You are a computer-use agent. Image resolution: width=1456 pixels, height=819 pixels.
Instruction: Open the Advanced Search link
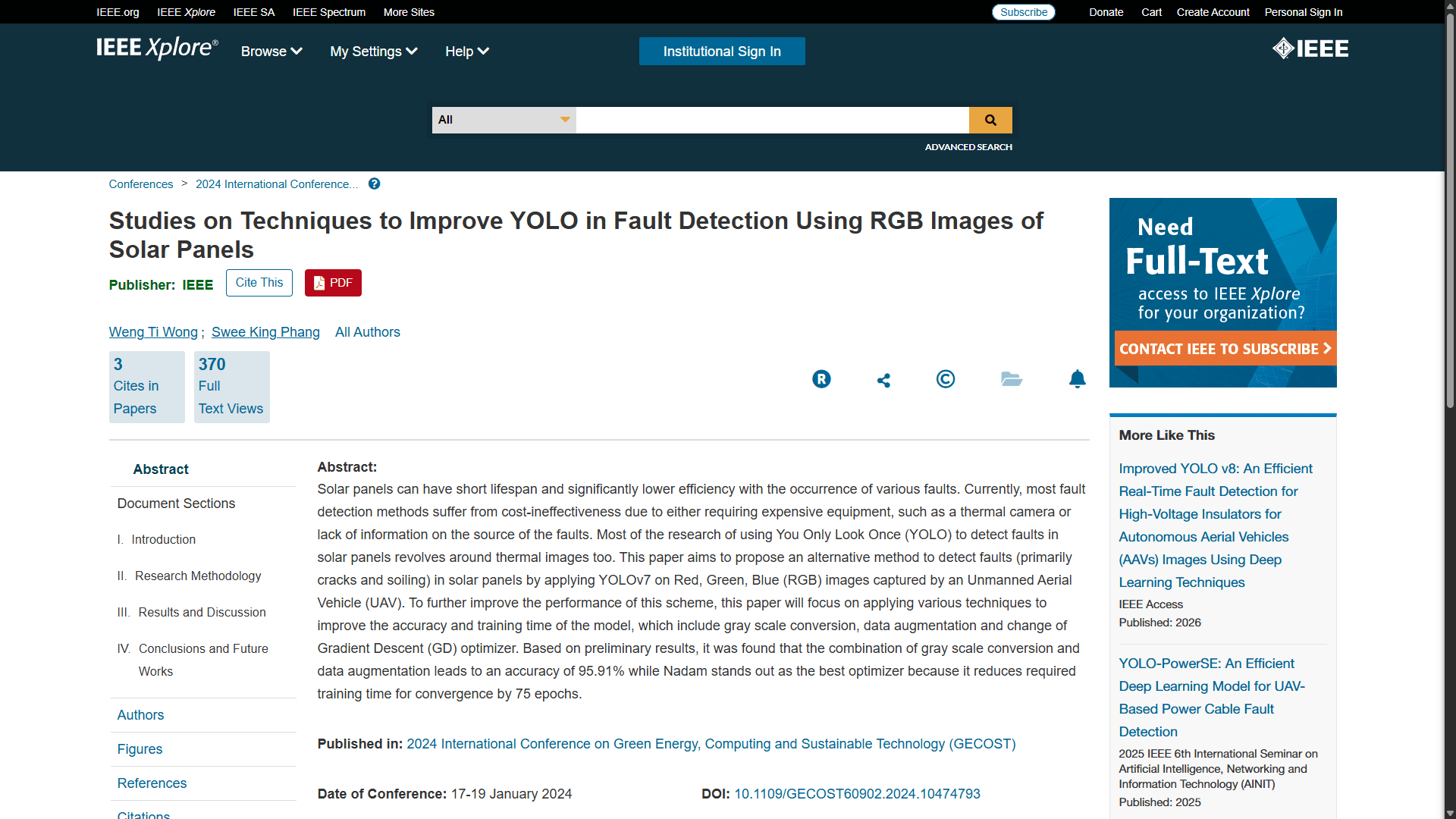[968, 147]
